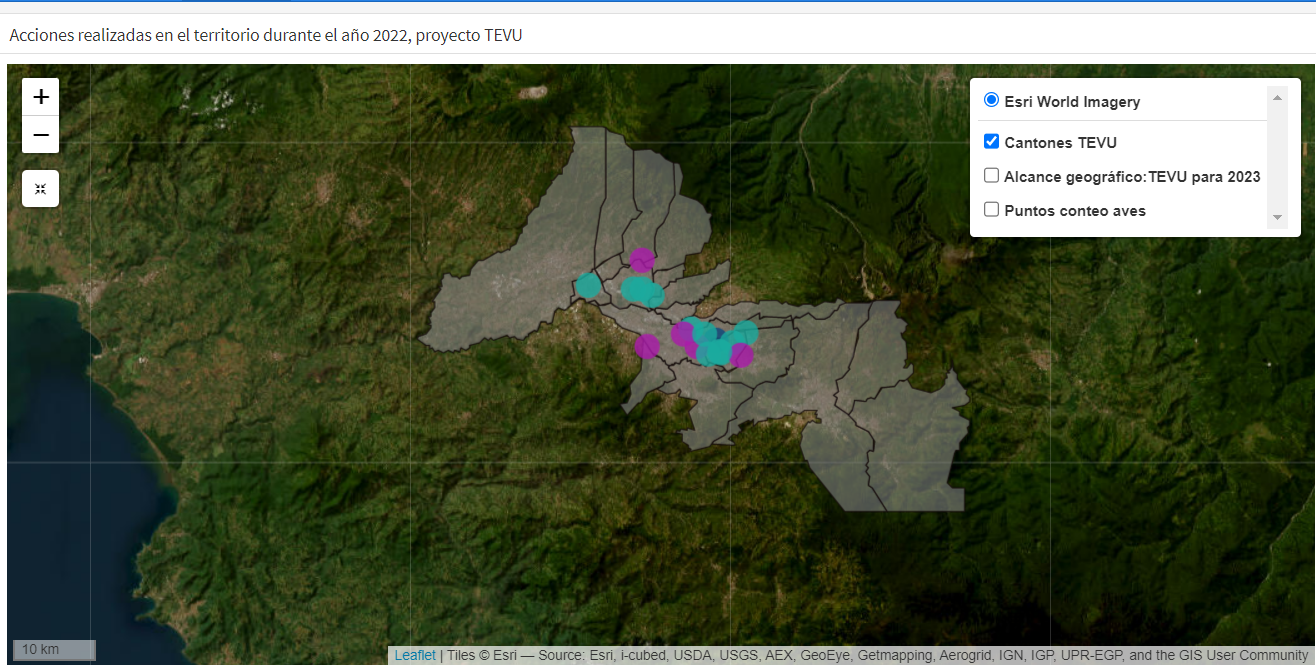Image resolution: width=1316 pixels, height=665 pixels.
Task: Open the Leaflet attribution link
Action: pos(415,656)
